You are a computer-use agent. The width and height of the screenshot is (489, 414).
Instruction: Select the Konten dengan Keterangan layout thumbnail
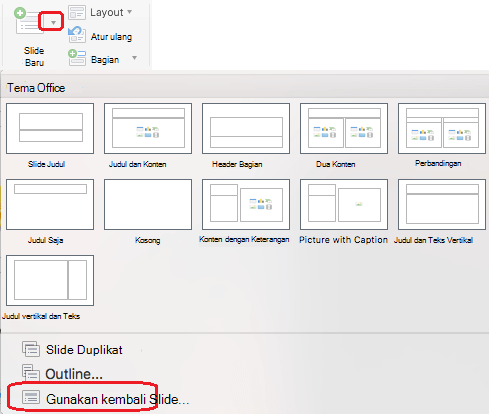[x=246, y=204]
